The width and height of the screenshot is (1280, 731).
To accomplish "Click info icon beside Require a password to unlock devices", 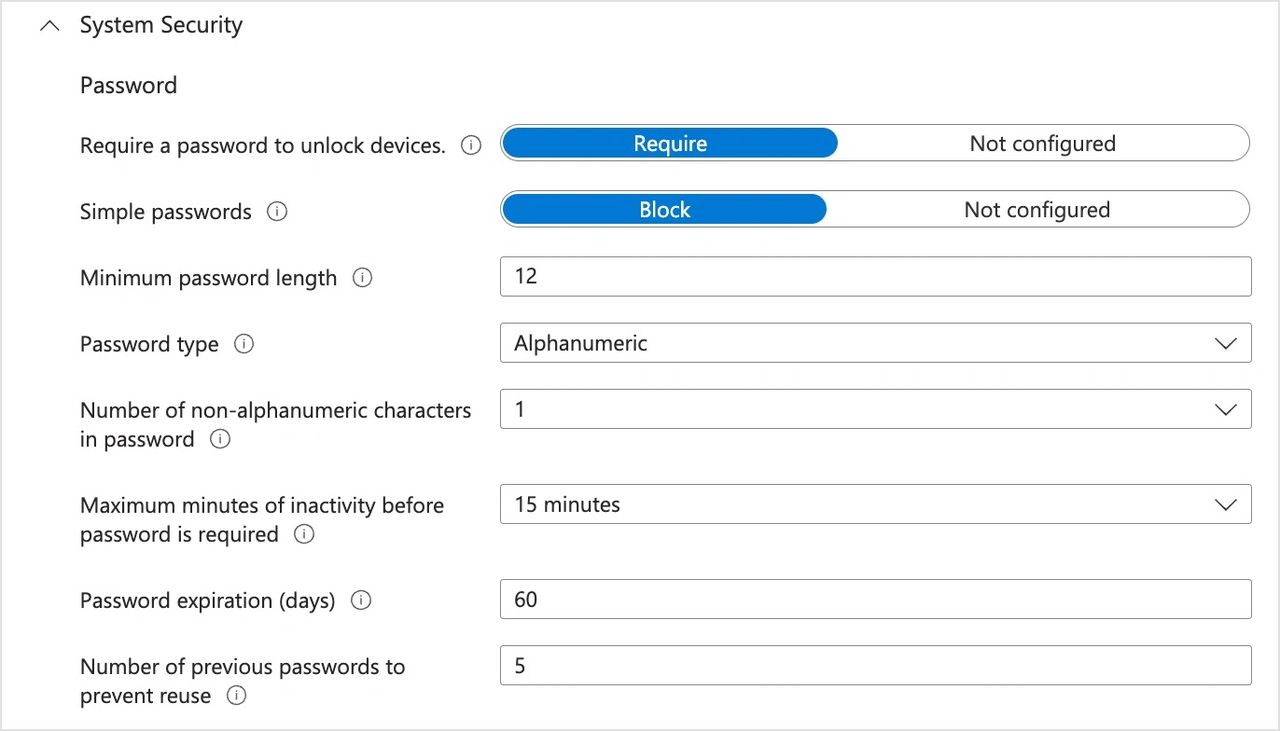I will (470, 146).
